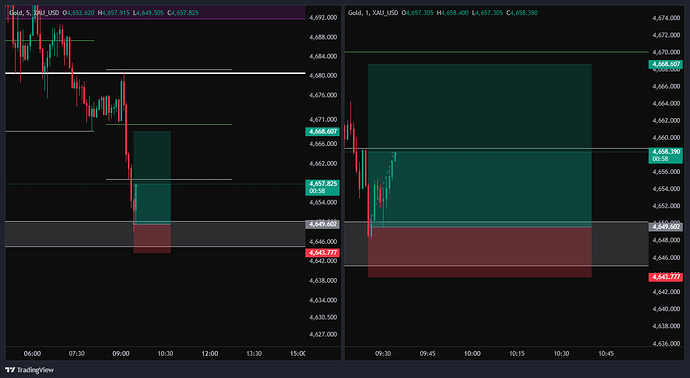Click the 4,658.390 current price label
This screenshot has width=690, height=378.
(x=666, y=155)
